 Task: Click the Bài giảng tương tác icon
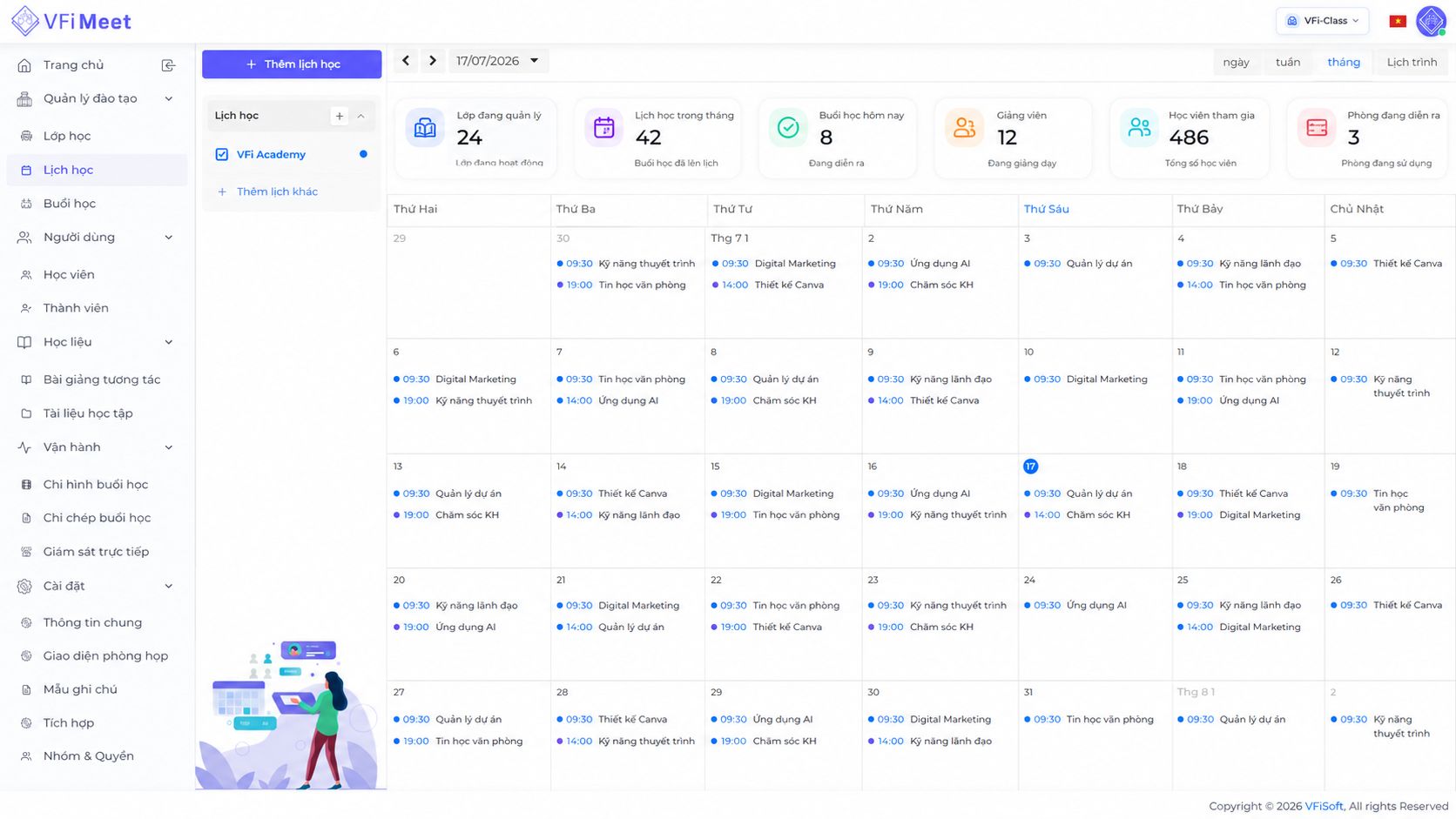pyautogui.click(x=26, y=379)
